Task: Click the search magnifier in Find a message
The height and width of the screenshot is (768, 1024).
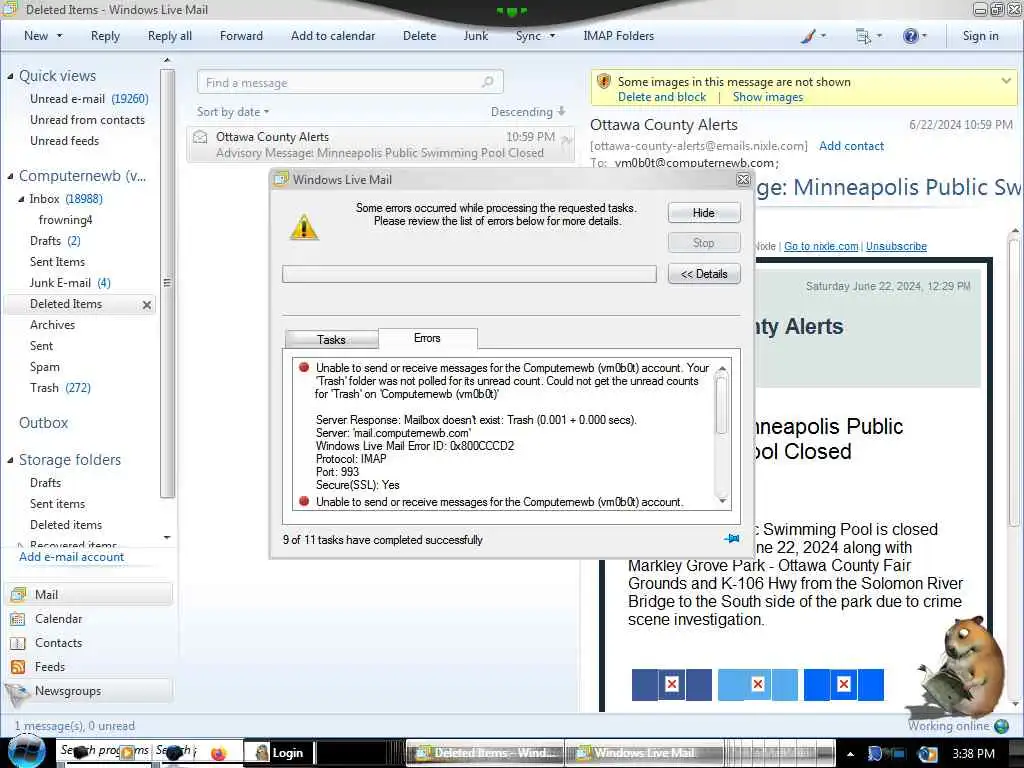Action: (x=487, y=82)
